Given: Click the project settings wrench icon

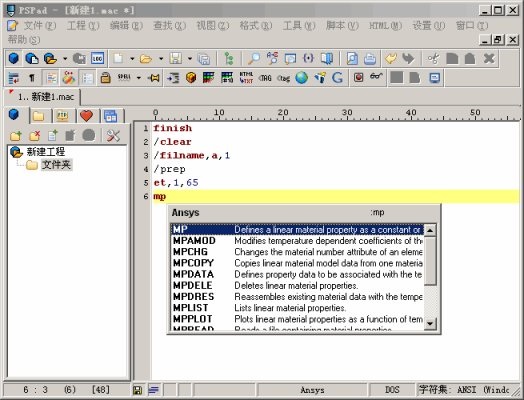Looking at the screenshot, I should 113,135.
